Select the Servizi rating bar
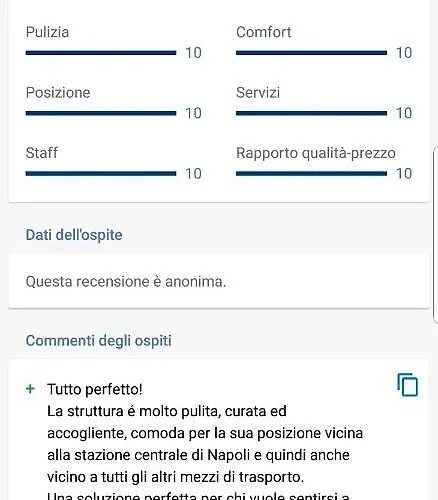Viewport: 438px width, 500px height. tap(311, 113)
